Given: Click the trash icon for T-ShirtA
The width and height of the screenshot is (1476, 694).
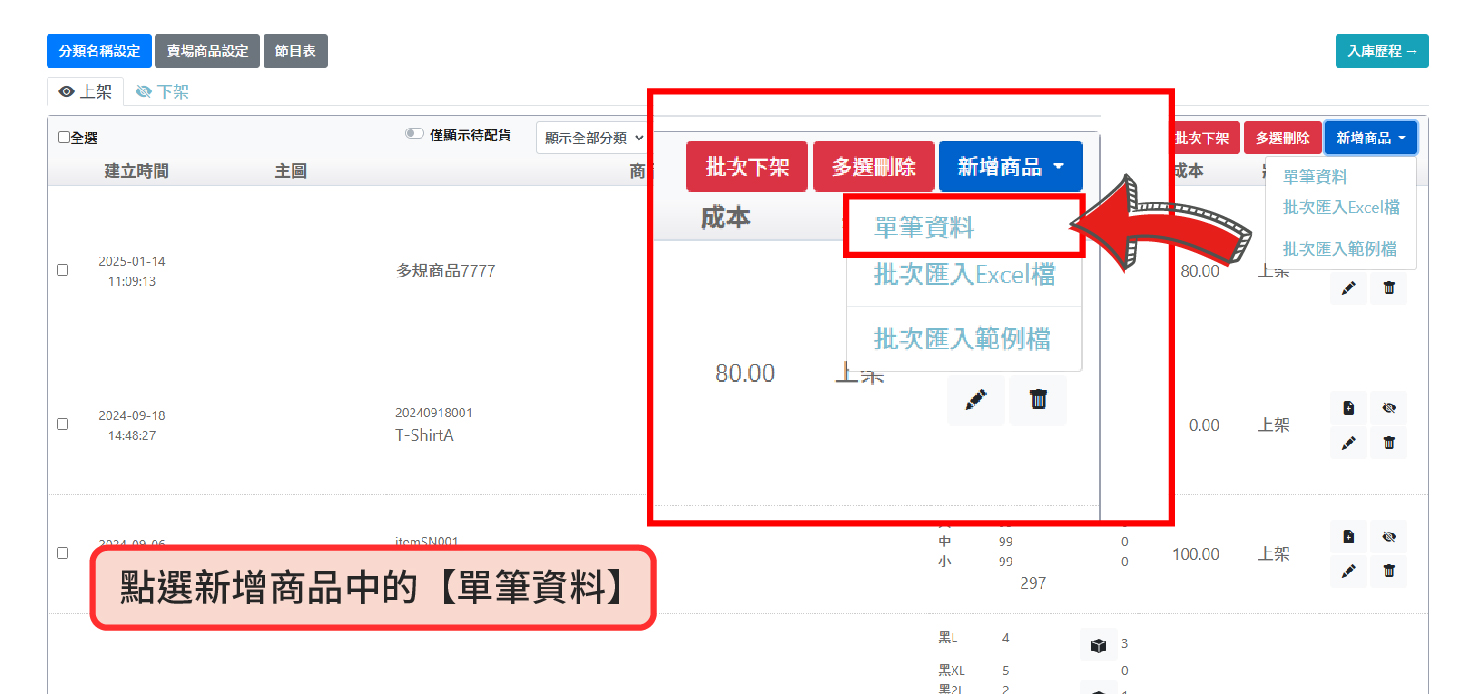Looking at the screenshot, I should [x=1388, y=443].
